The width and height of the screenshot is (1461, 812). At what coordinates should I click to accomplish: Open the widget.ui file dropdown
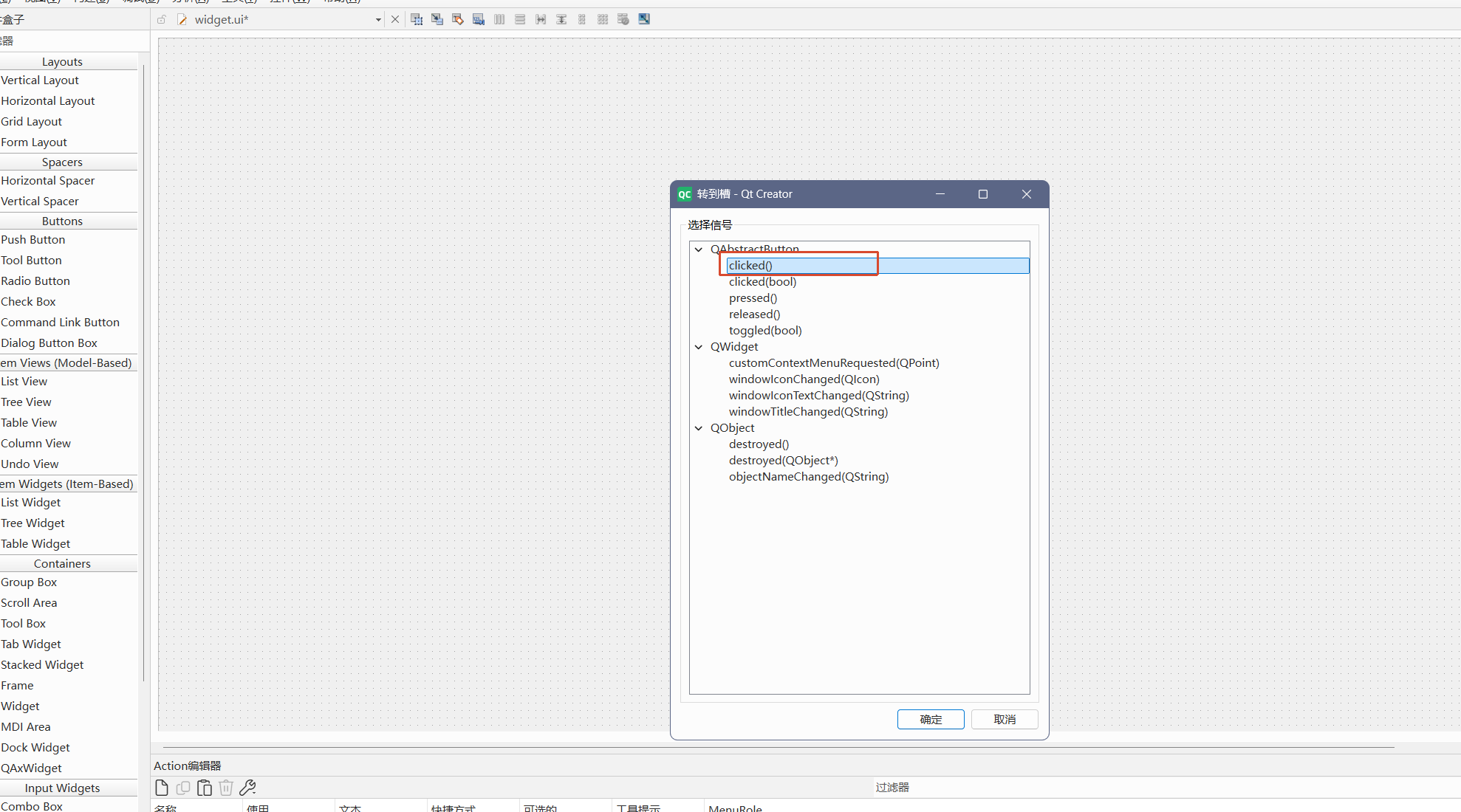click(378, 20)
